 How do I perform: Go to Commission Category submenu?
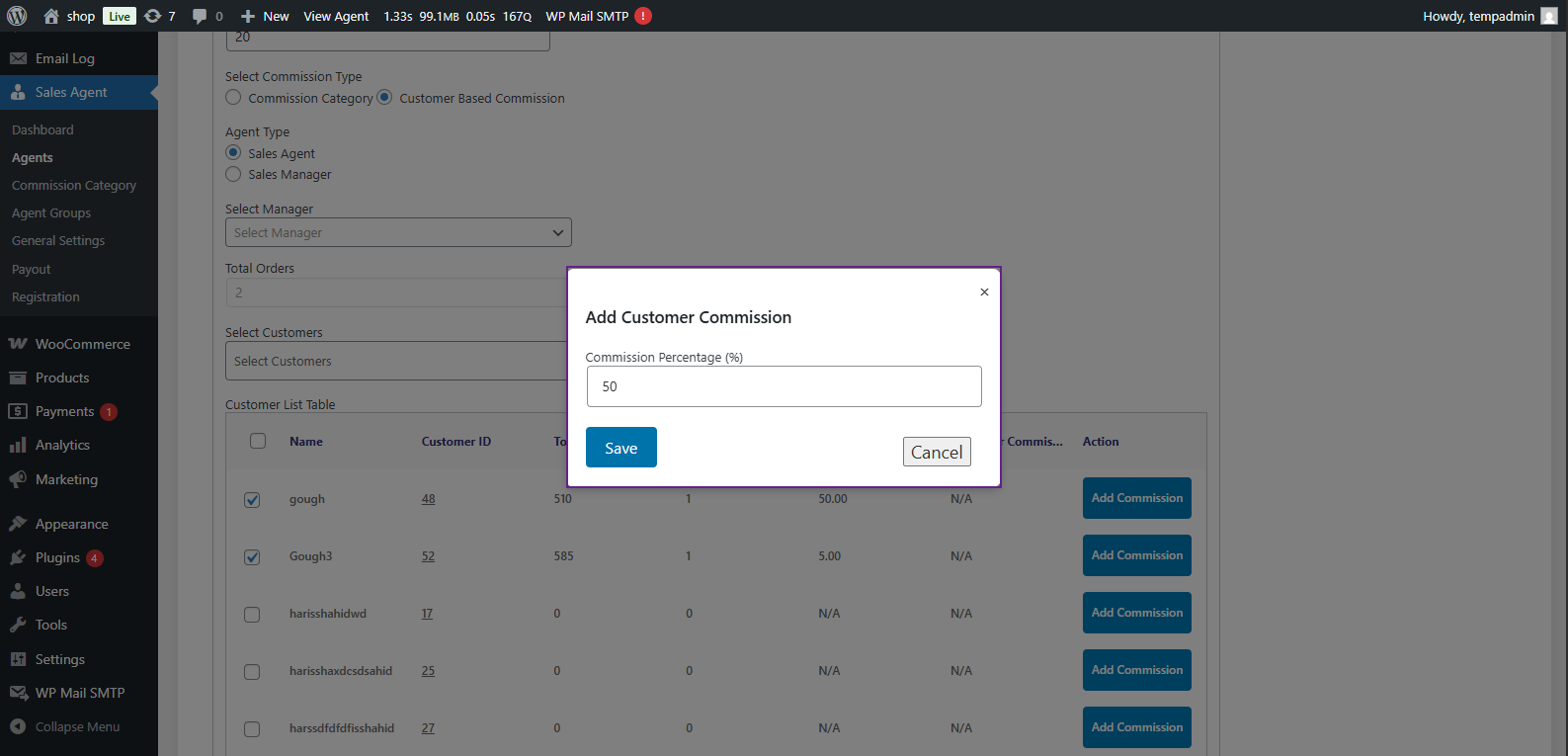(x=74, y=186)
